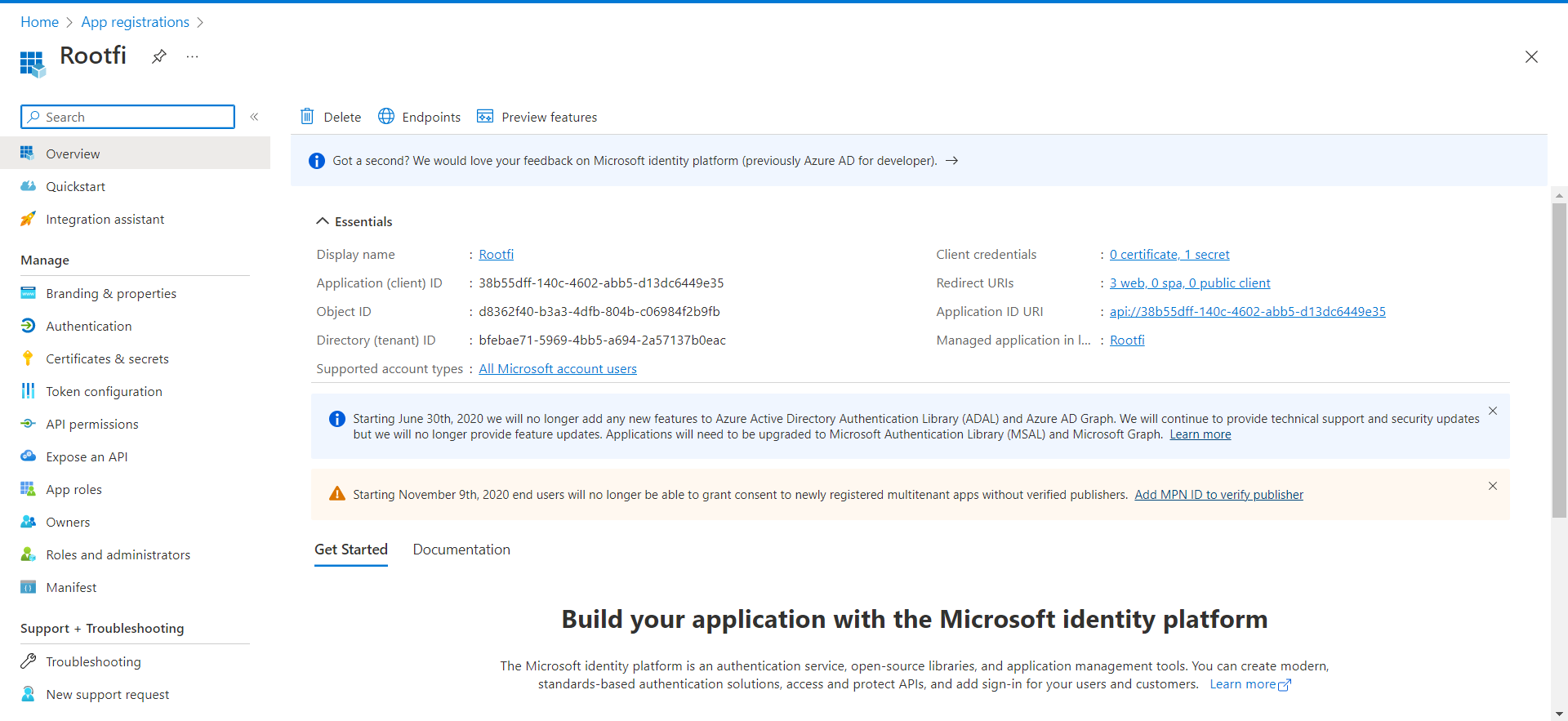Click the Rootfi app registration logo icon
The height and width of the screenshot is (721, 1568).
33,64
